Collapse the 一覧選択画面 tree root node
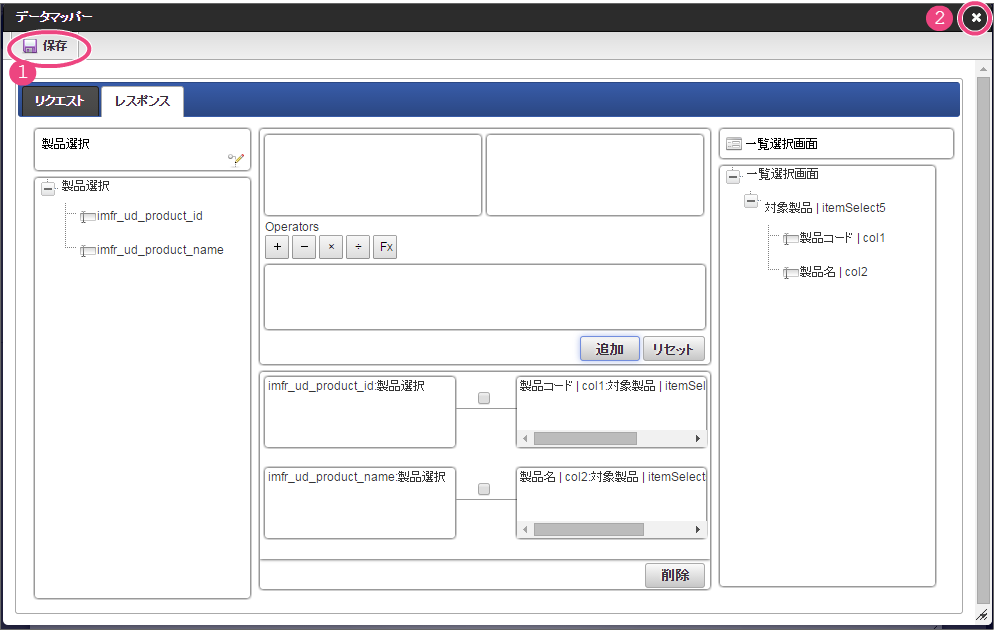The width and height of the screenshot is (994, 630). 733,176
